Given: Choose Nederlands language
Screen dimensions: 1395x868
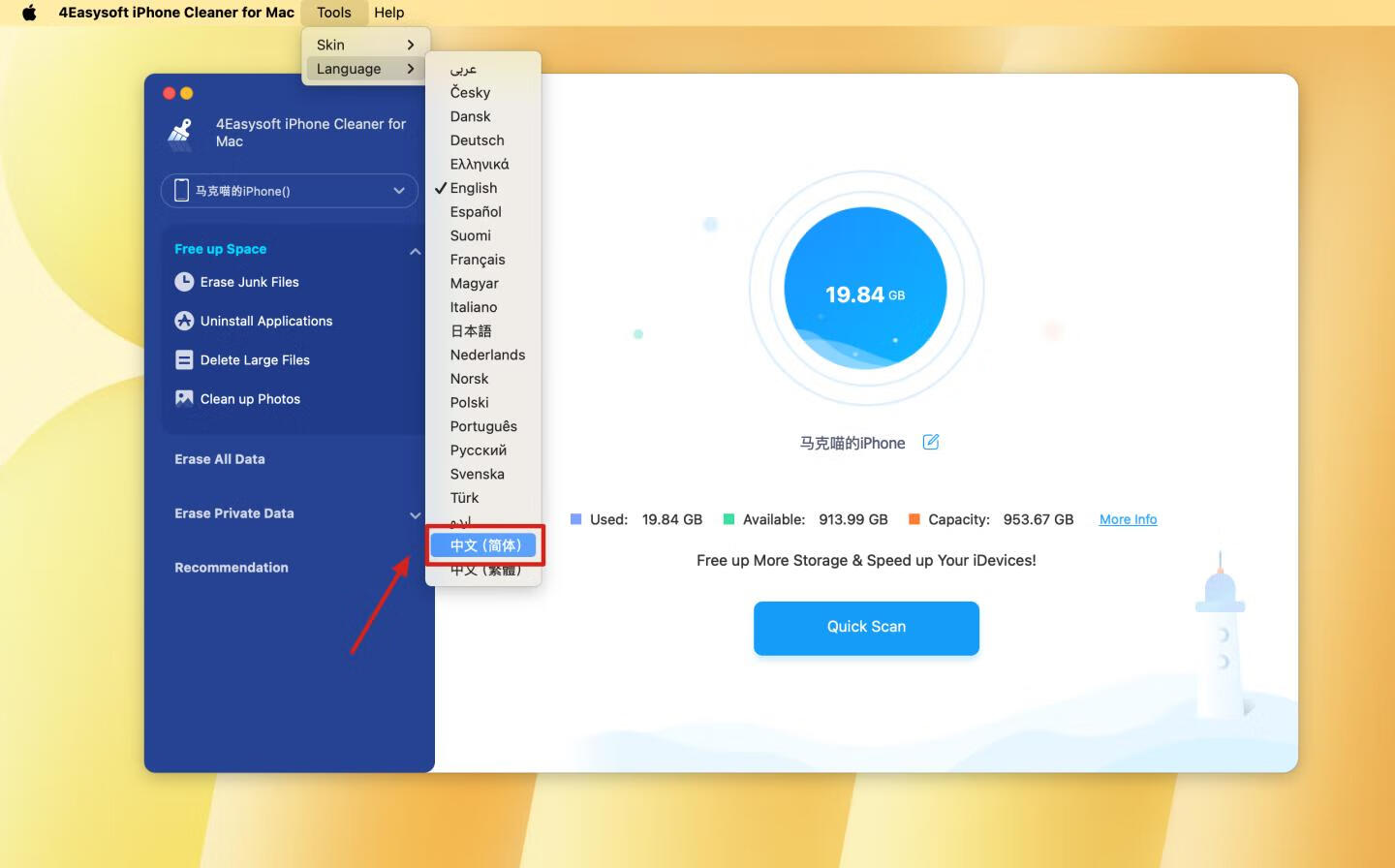Looking at the screenshot, I should click(x=483, y=355).
